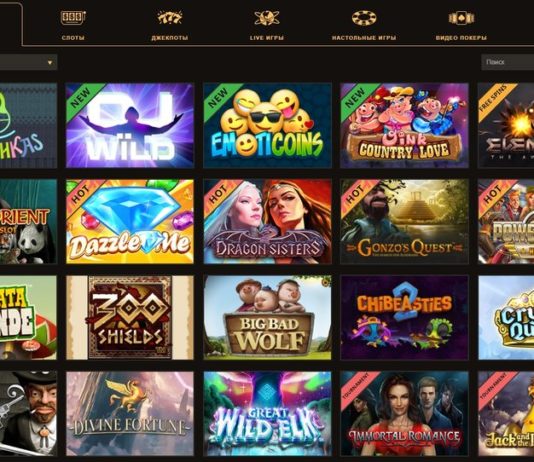Launch the Big Bad Wolf slot
534x462 pixels.
[x=267, y=318]
